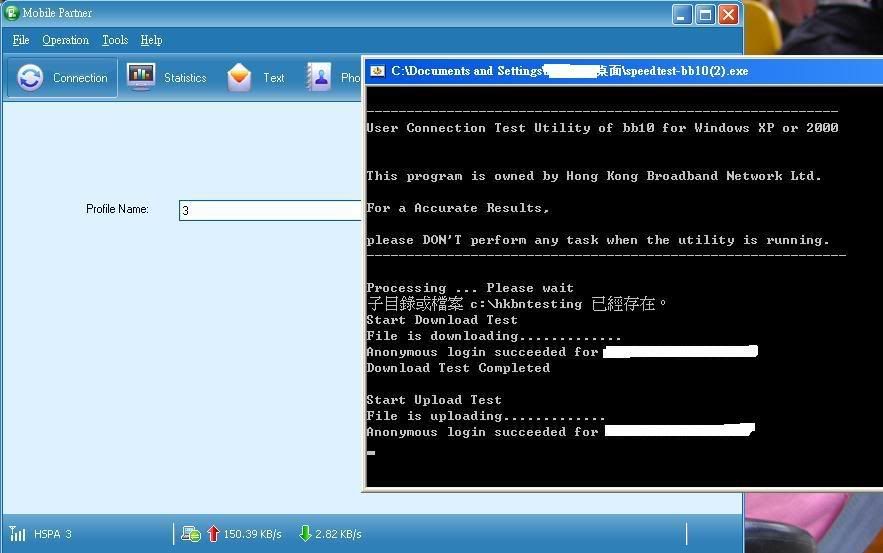Switch to the Statistics tab label
The image size is (883, 553).
point(185,78)
